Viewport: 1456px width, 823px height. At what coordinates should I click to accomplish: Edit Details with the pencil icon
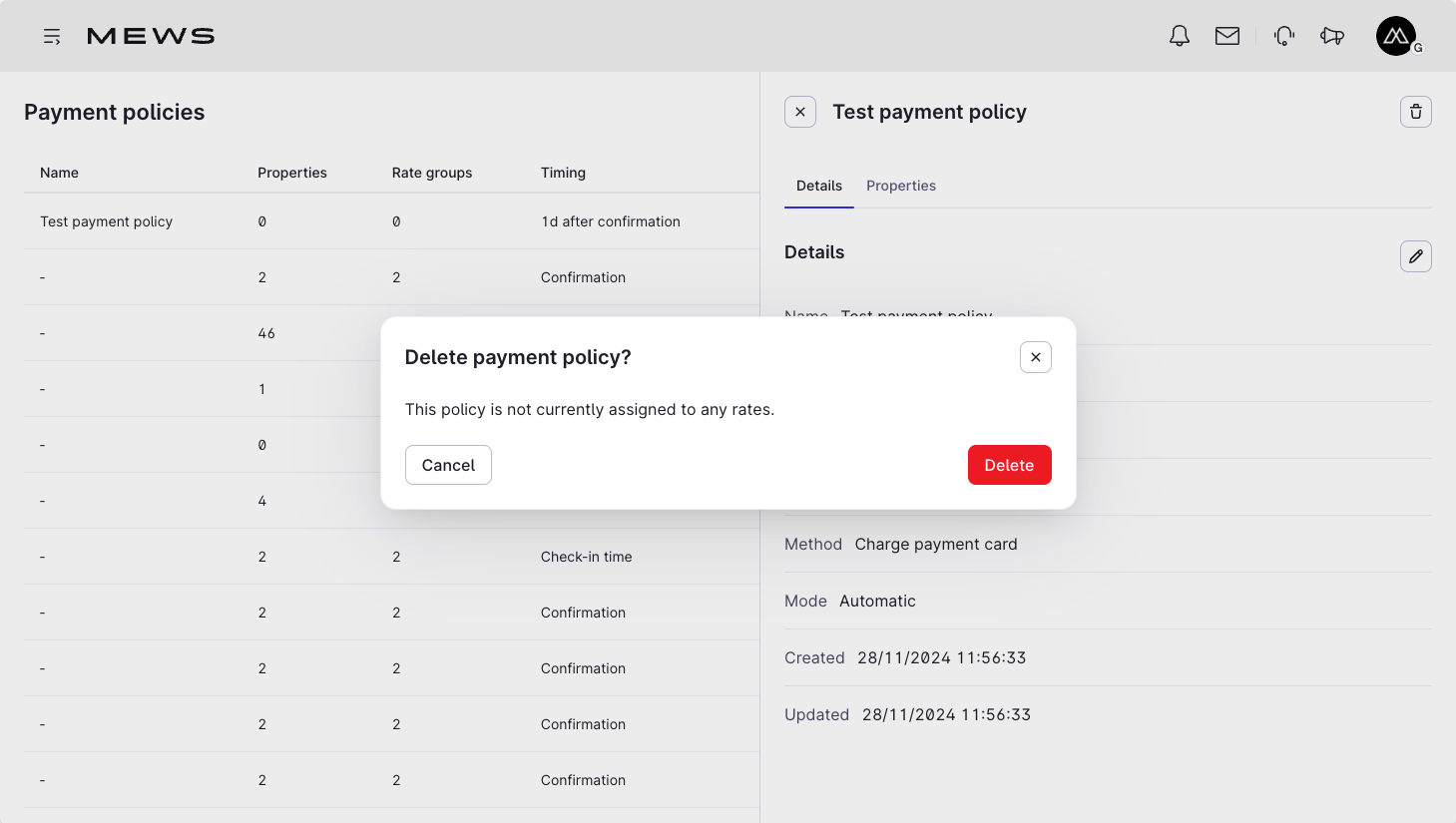(x=1416, y=256)
